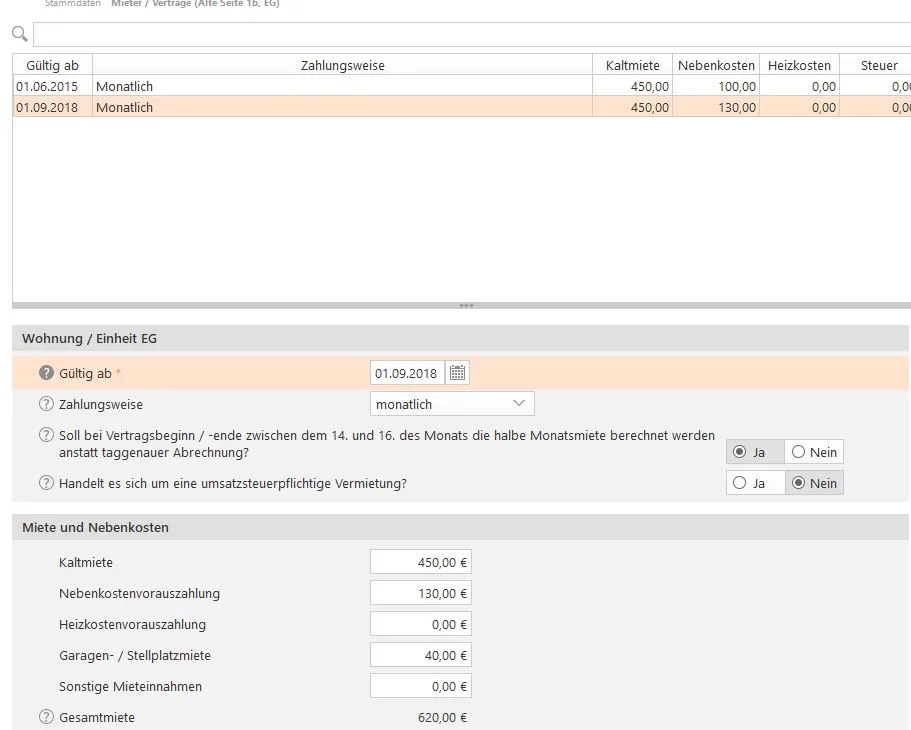Click the Nebenkostenvorauszahlung amount field
The image size is (911, 730).
(x=420, y=593)
